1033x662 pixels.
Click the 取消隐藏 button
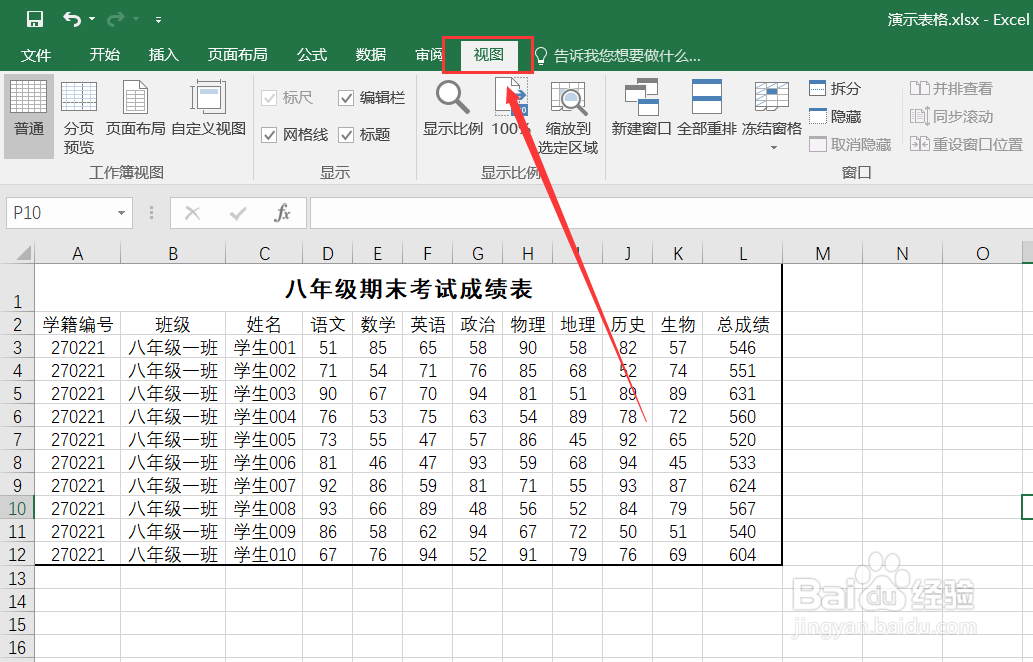pos(850,144)
